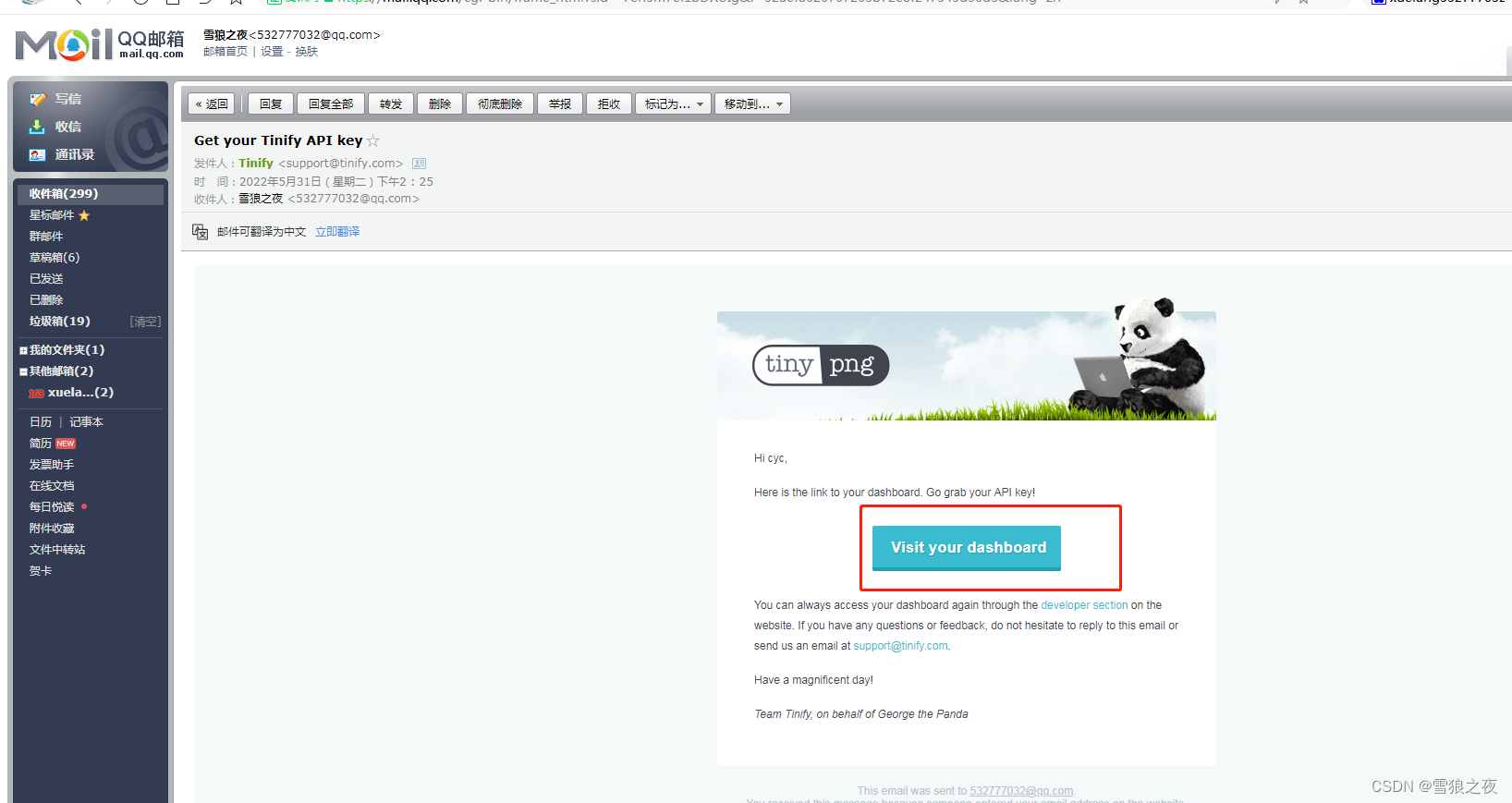Click the sender contact card icon next to support@tinify.com
This screenshot has height=803, width=1512.
click(419, 164)
